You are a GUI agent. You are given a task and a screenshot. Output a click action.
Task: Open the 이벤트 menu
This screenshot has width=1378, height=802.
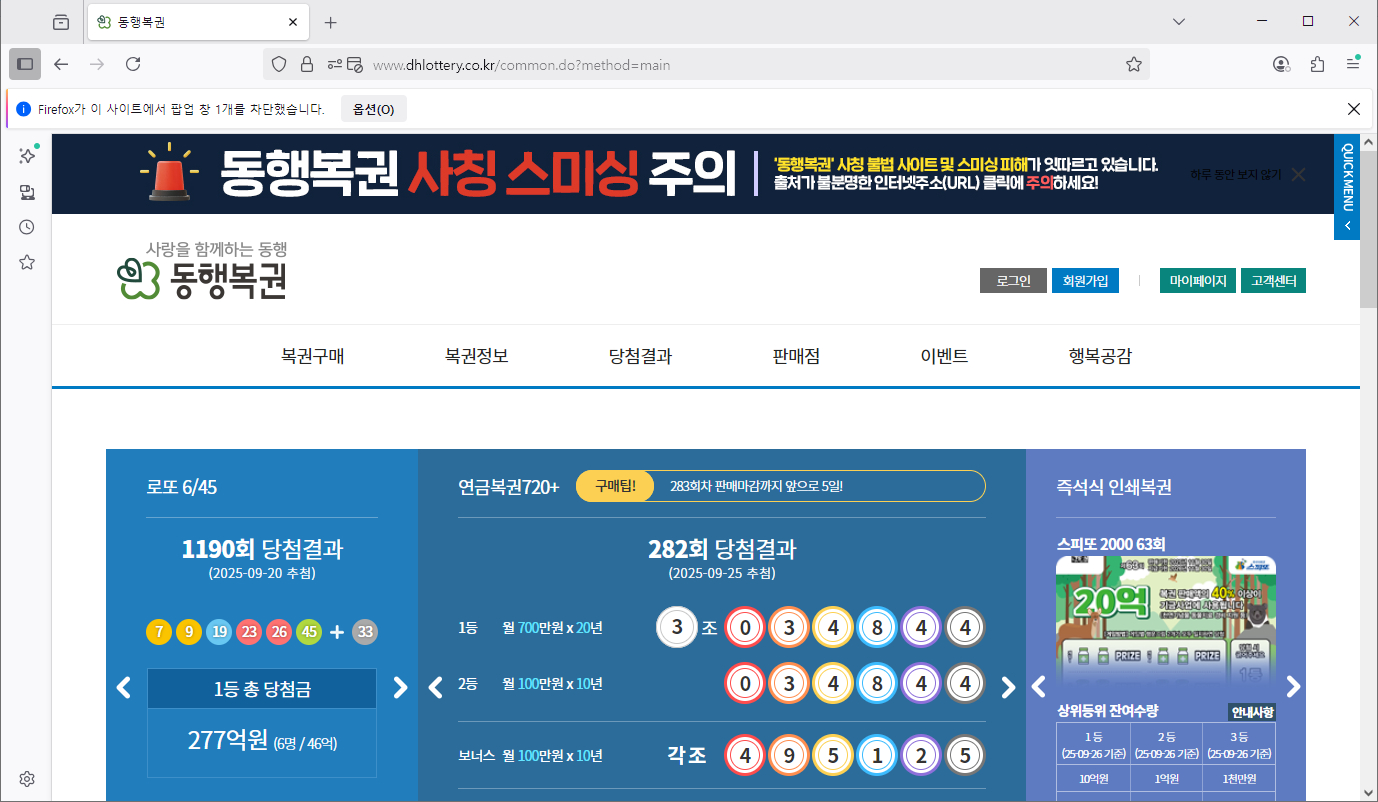click(x=944, y=356)
